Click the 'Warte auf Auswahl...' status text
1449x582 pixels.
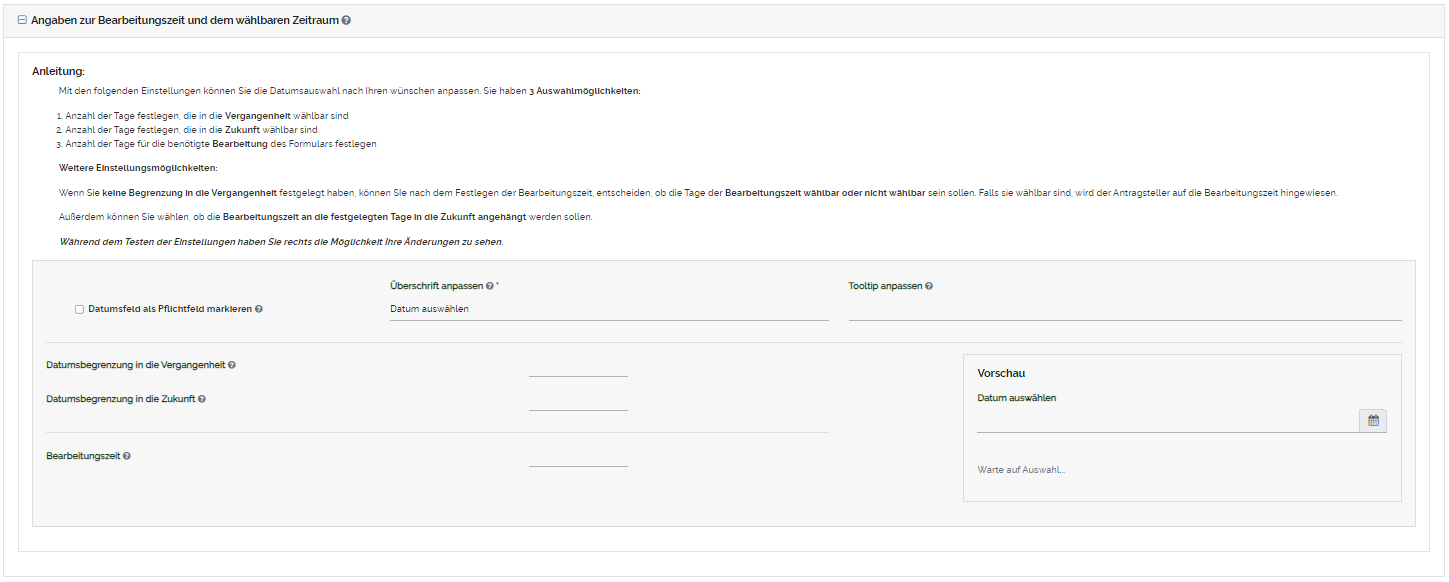click(1021, 470)
